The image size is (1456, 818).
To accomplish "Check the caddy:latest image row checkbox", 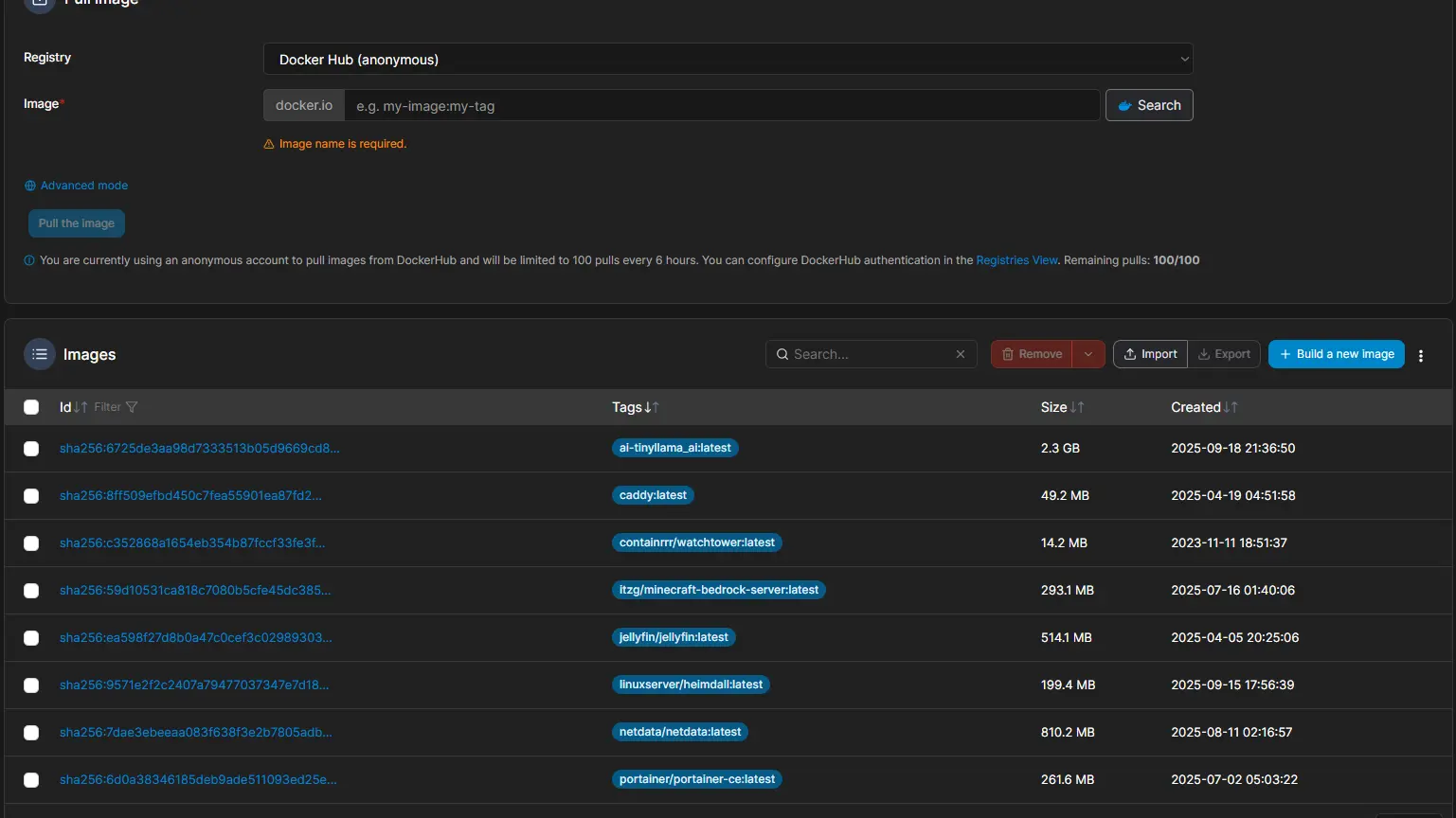I will pos(31,496).
